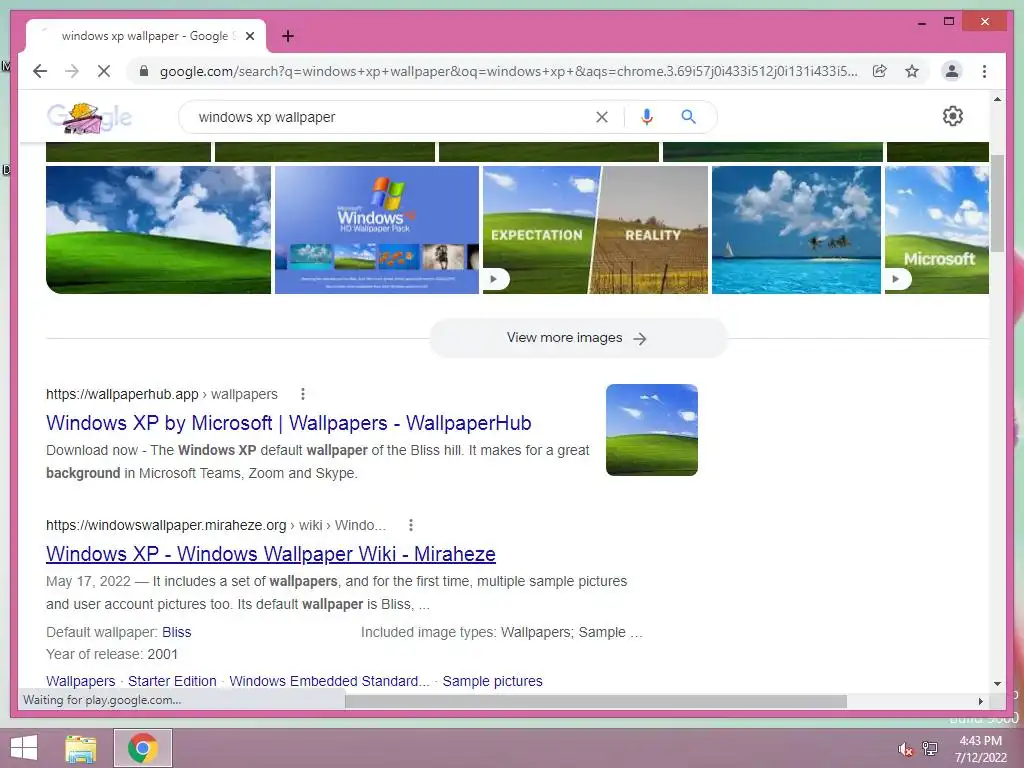Open Windows XP by Microsoft WallpaperHub link
This screenshot has height=768, width=1024.
289,423
